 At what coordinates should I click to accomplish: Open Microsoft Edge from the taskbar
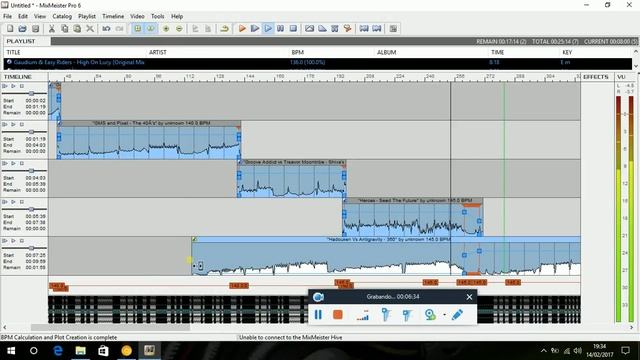[58, 351]
